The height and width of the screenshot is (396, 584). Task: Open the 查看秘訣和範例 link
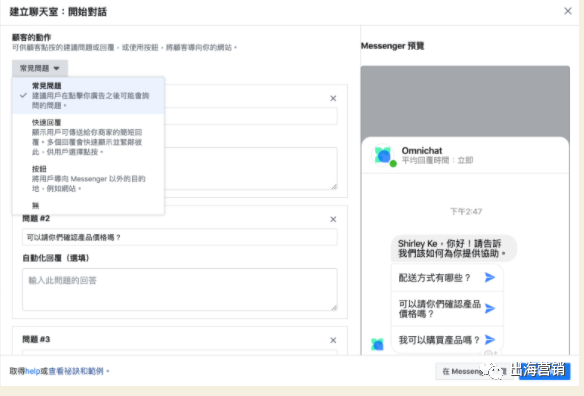click(x=76, y=371)
